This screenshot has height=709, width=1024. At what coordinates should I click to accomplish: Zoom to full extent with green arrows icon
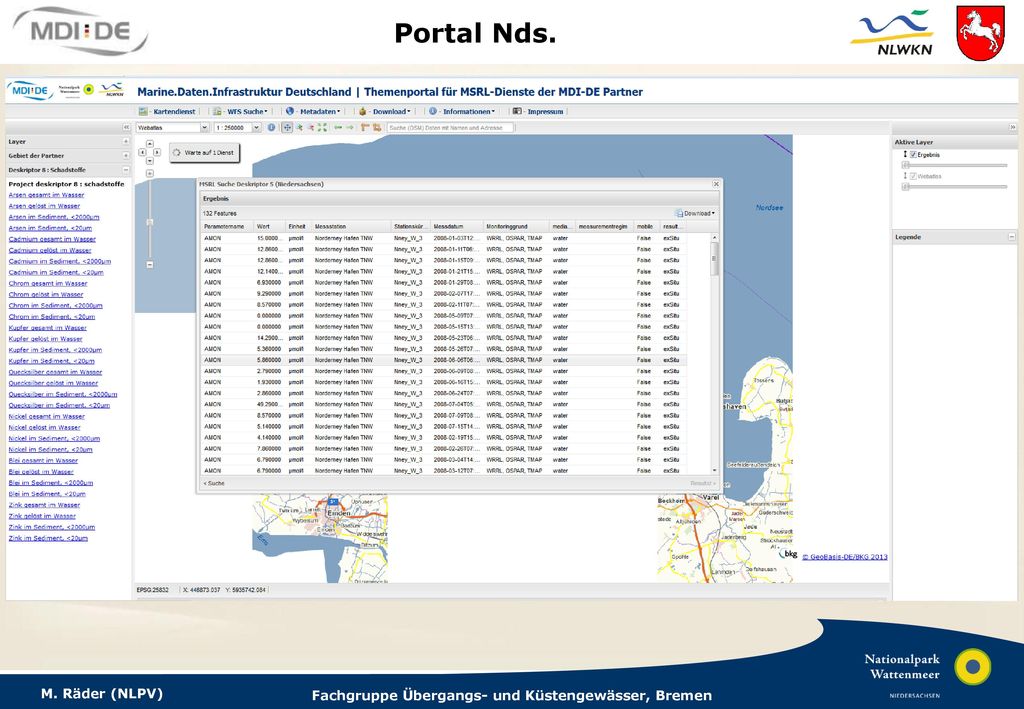[x=323, y=127]
